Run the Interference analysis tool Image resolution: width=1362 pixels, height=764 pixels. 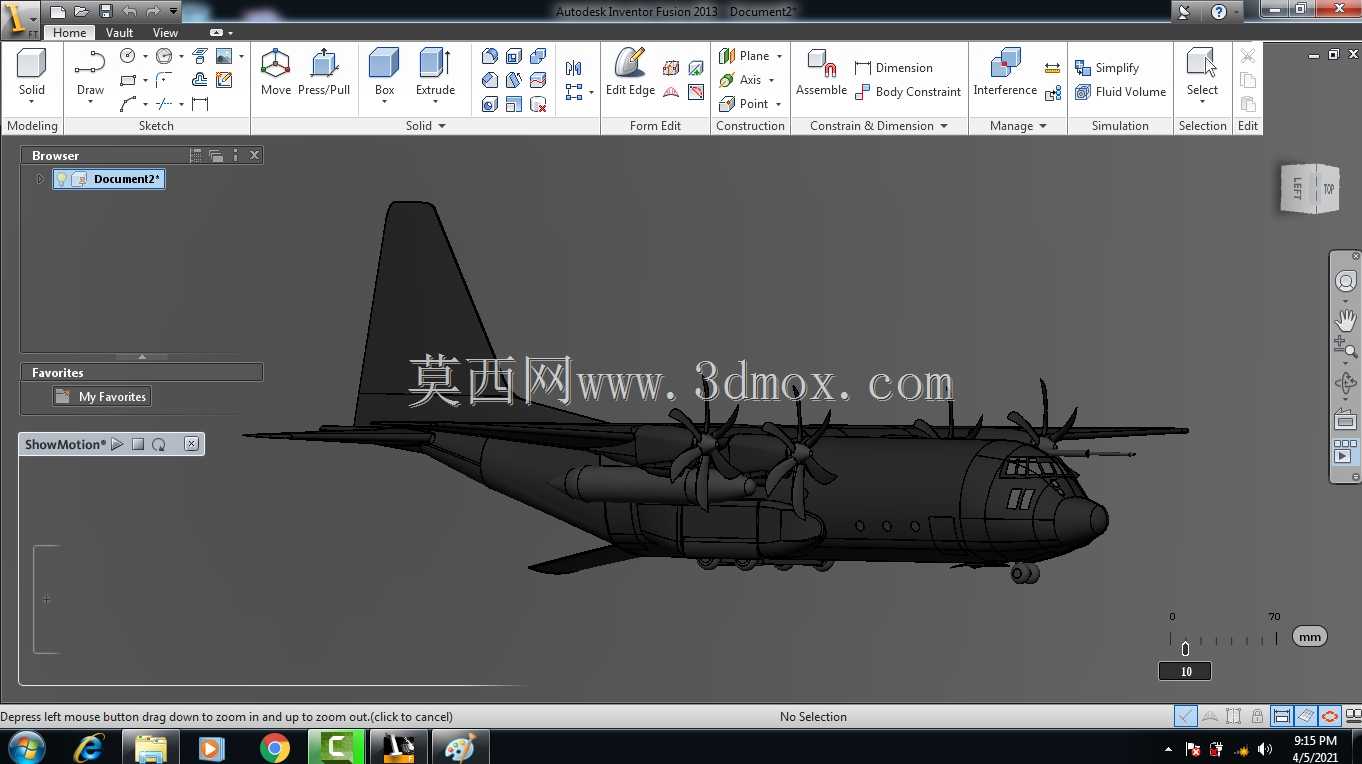[x=1005, y=72]
